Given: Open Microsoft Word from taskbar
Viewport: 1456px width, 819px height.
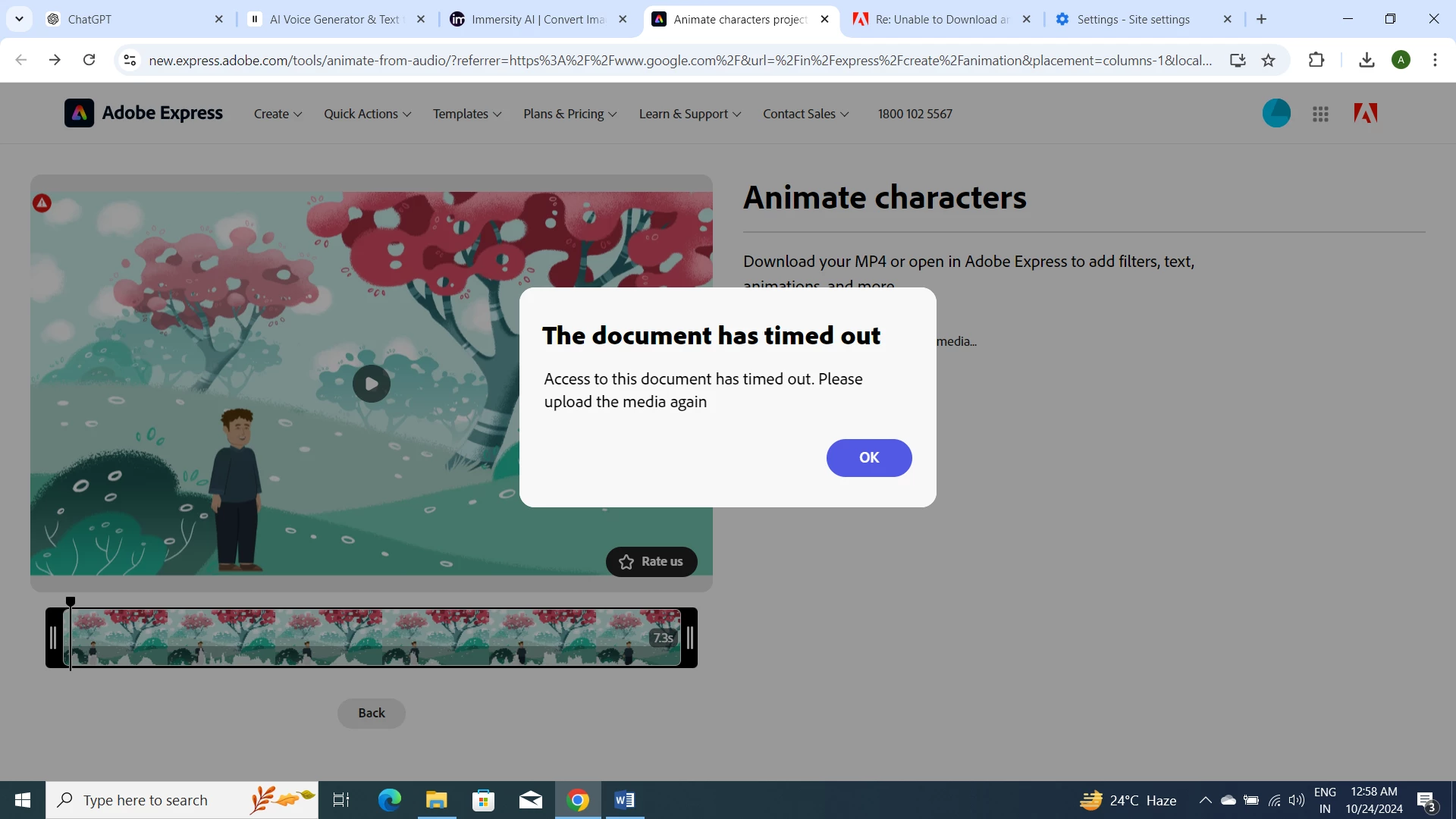Looking at the screenshot, I should click(624, 800).
